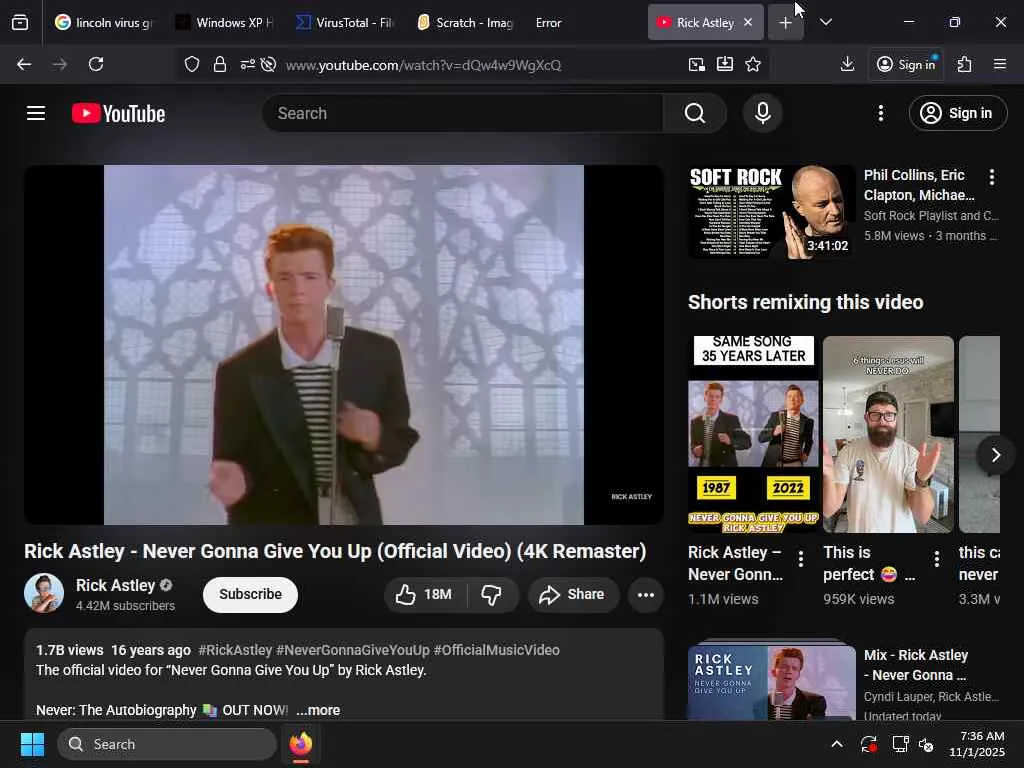Viewport: 1024px width, 768px height.
Task: Close the Rick Astley tab
Action: (x=748, y=22)
